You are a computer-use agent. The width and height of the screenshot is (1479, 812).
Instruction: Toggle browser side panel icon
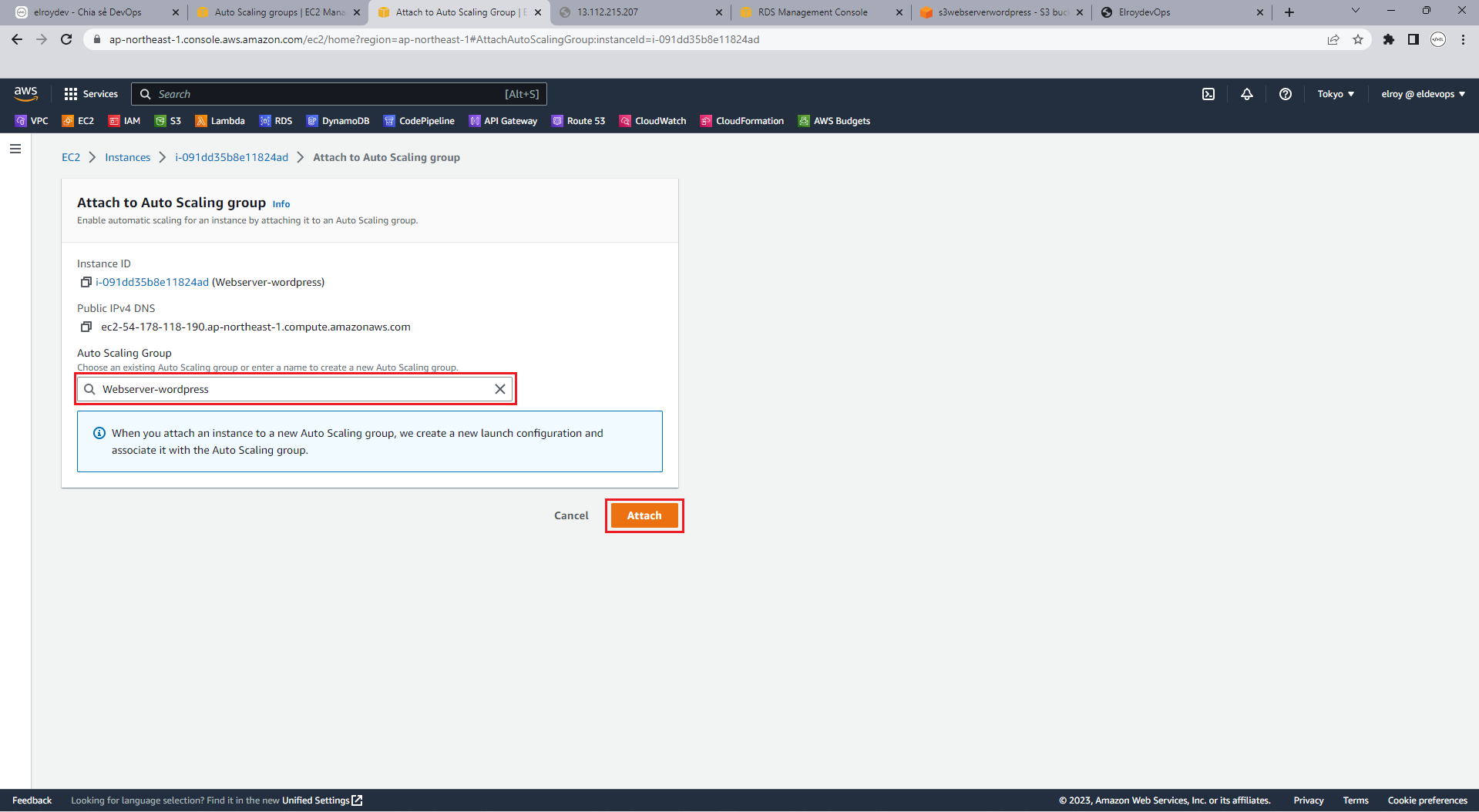(1413, 39)
